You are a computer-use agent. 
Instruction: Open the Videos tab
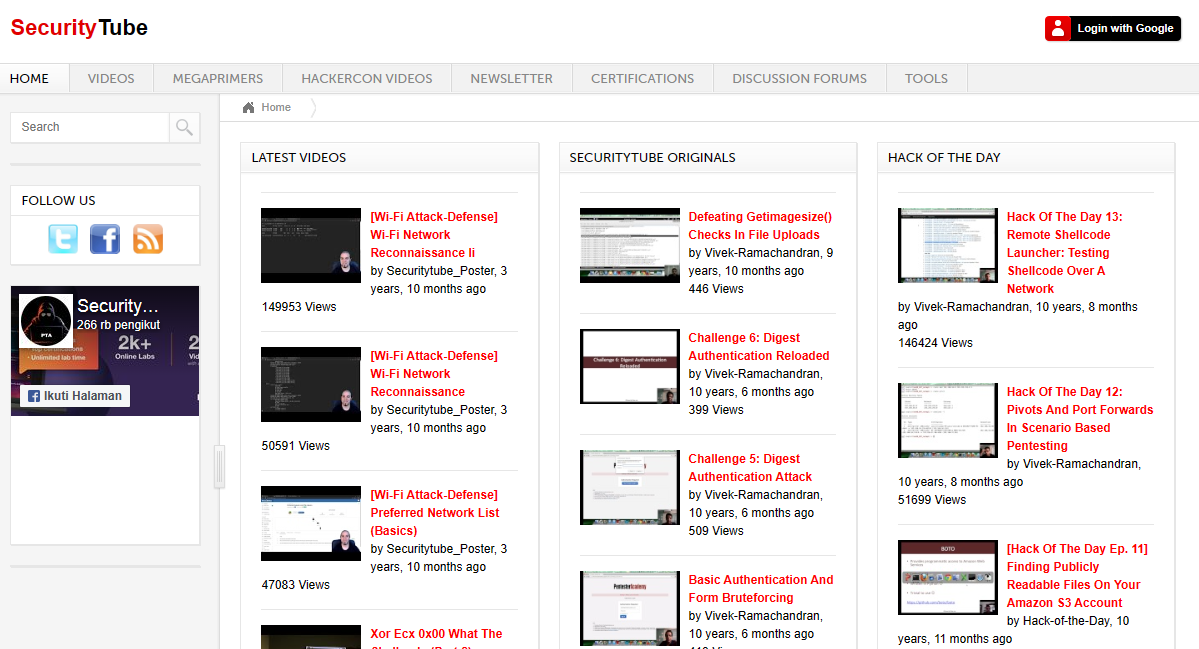(x=111, y=78)
